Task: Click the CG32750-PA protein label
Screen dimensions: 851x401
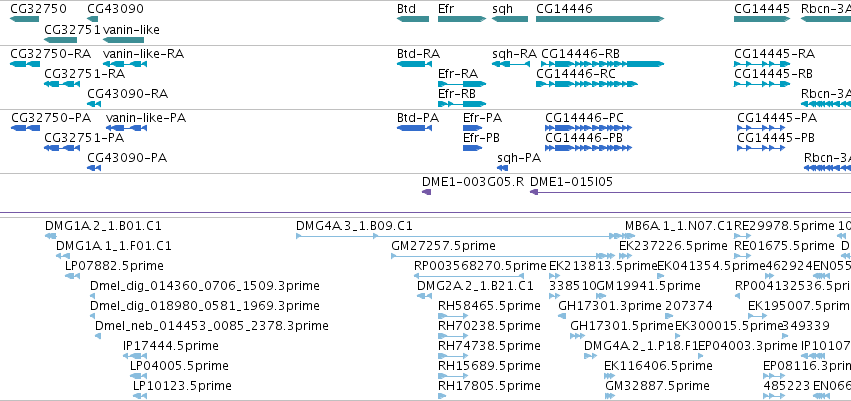Action: point(51,118)
